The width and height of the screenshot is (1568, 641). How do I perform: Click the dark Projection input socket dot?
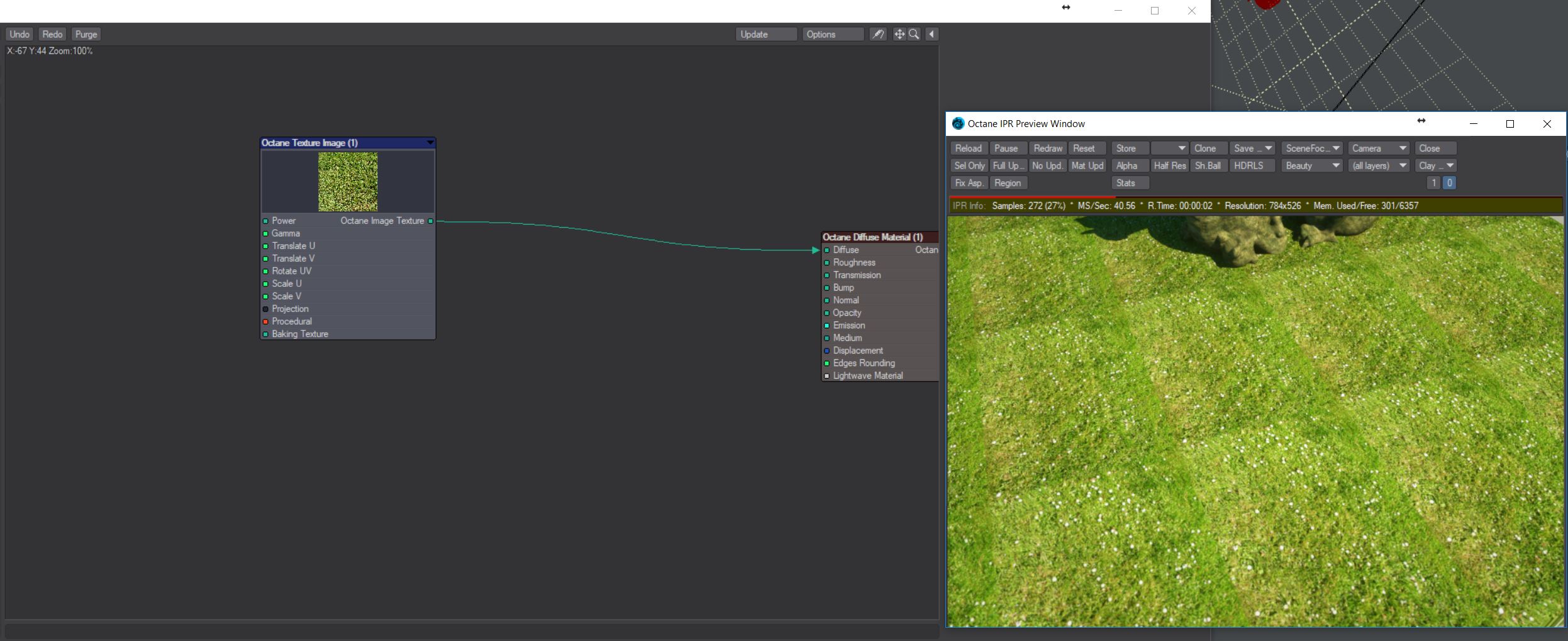(x=265, y=309)
